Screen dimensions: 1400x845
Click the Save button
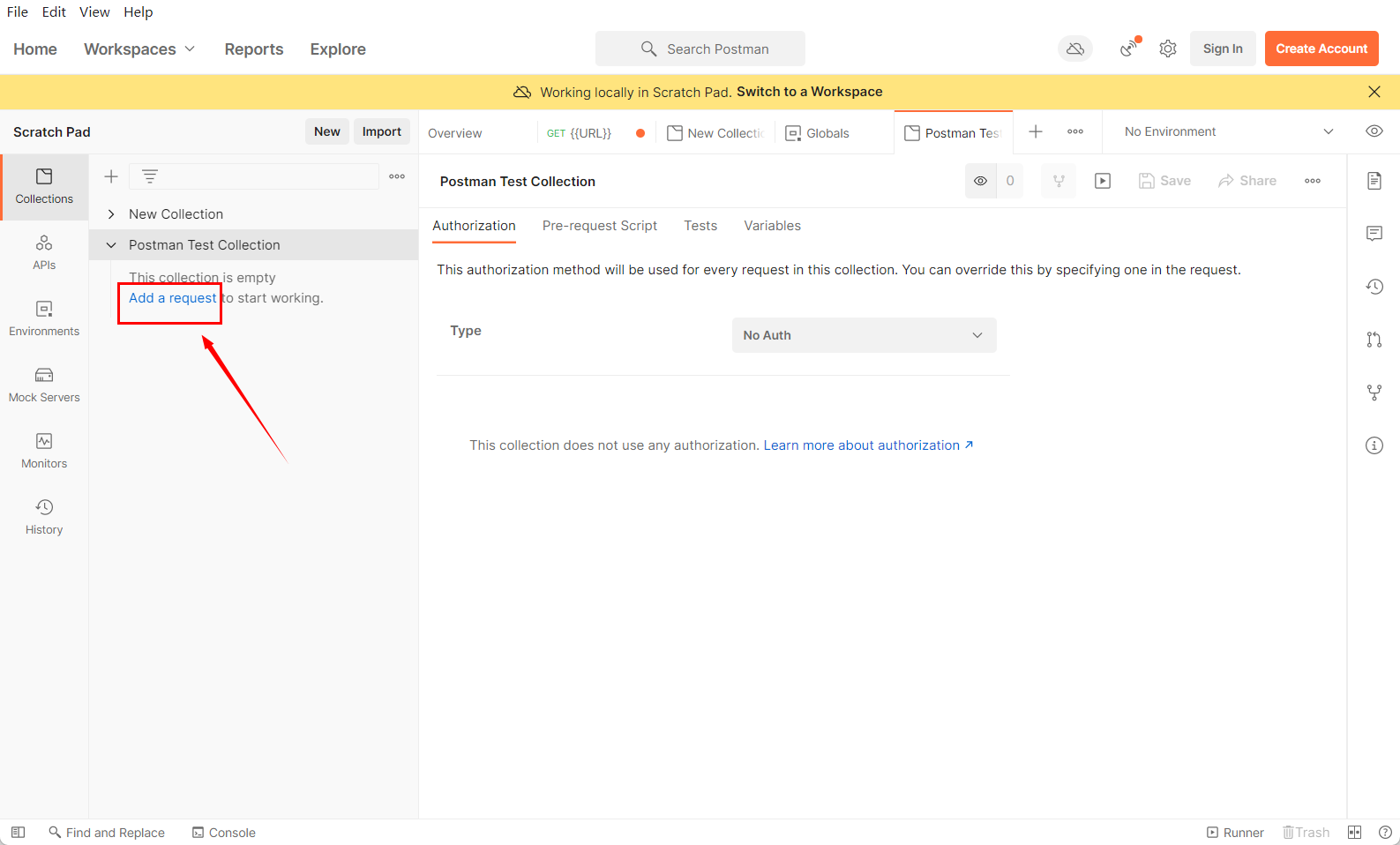1164,181
